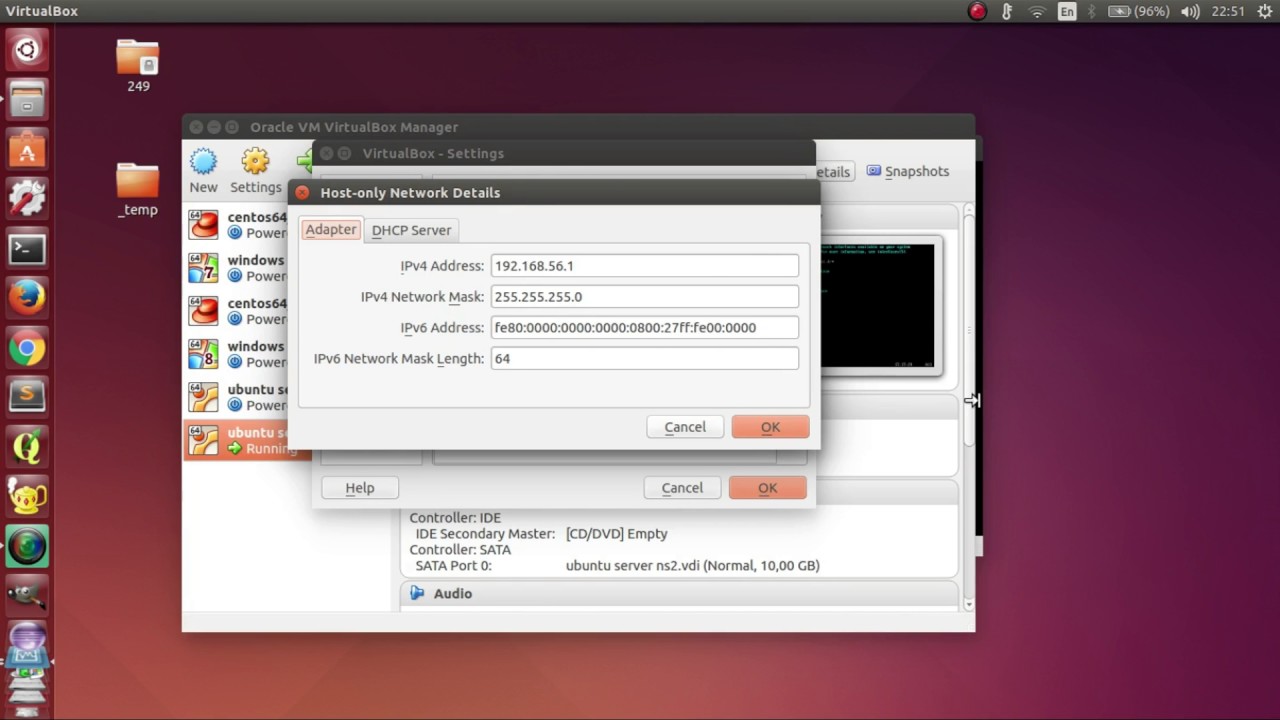Launch Firefox from the dock
This screenshot has height=720, width=1280.
click(x=27, y=298)
